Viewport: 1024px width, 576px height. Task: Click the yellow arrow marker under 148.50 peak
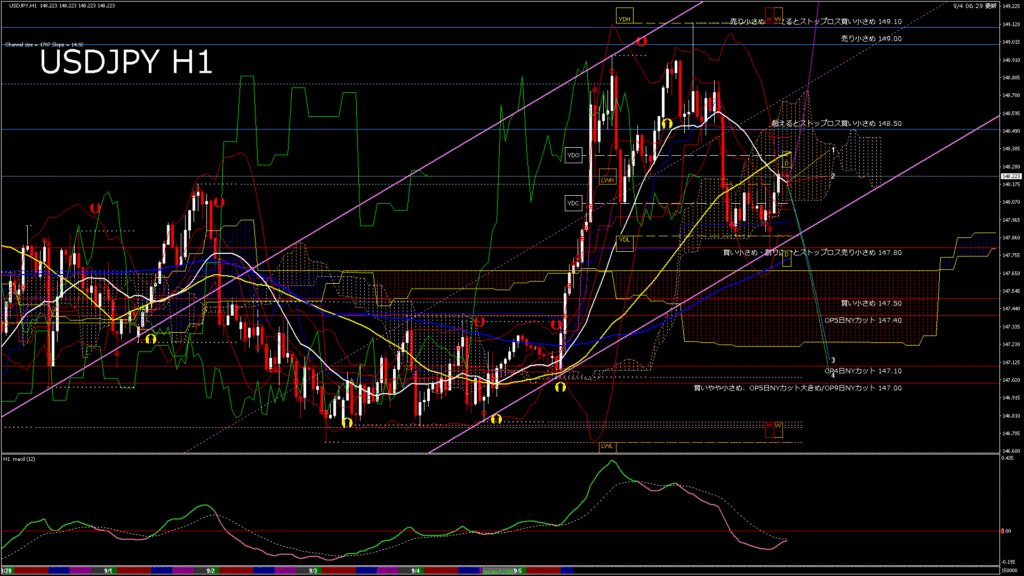pyautogui.click(x=666, y=122)
